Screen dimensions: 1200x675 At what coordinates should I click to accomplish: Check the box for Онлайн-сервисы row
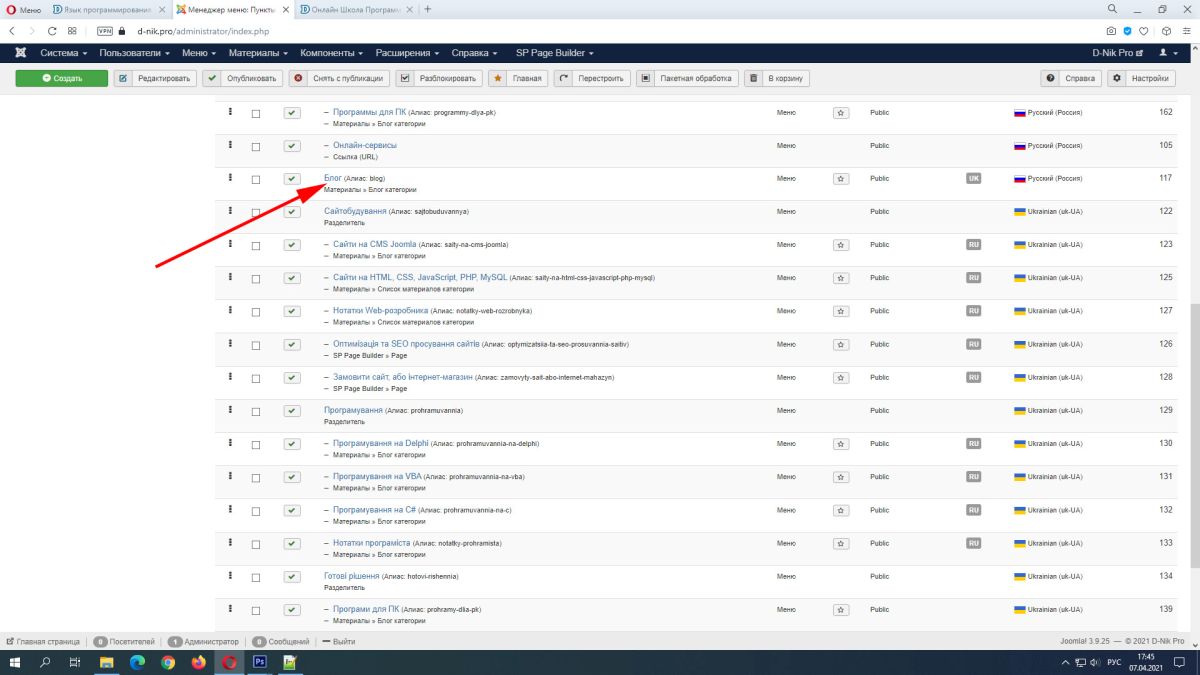[x=256, y=146]
